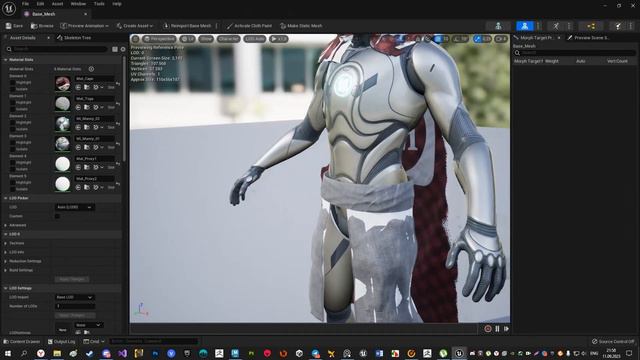Open the Create Asset dropdown
This screenshot has height=360, width=640.
point(135,26)
